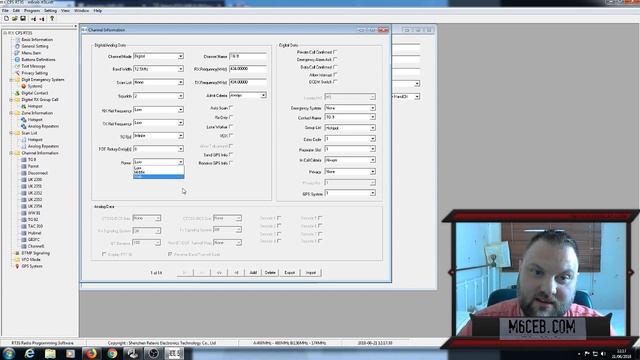Select the TAC 310 channel in tree
Viewport: 640px width, 360px height.
(35, 226)
